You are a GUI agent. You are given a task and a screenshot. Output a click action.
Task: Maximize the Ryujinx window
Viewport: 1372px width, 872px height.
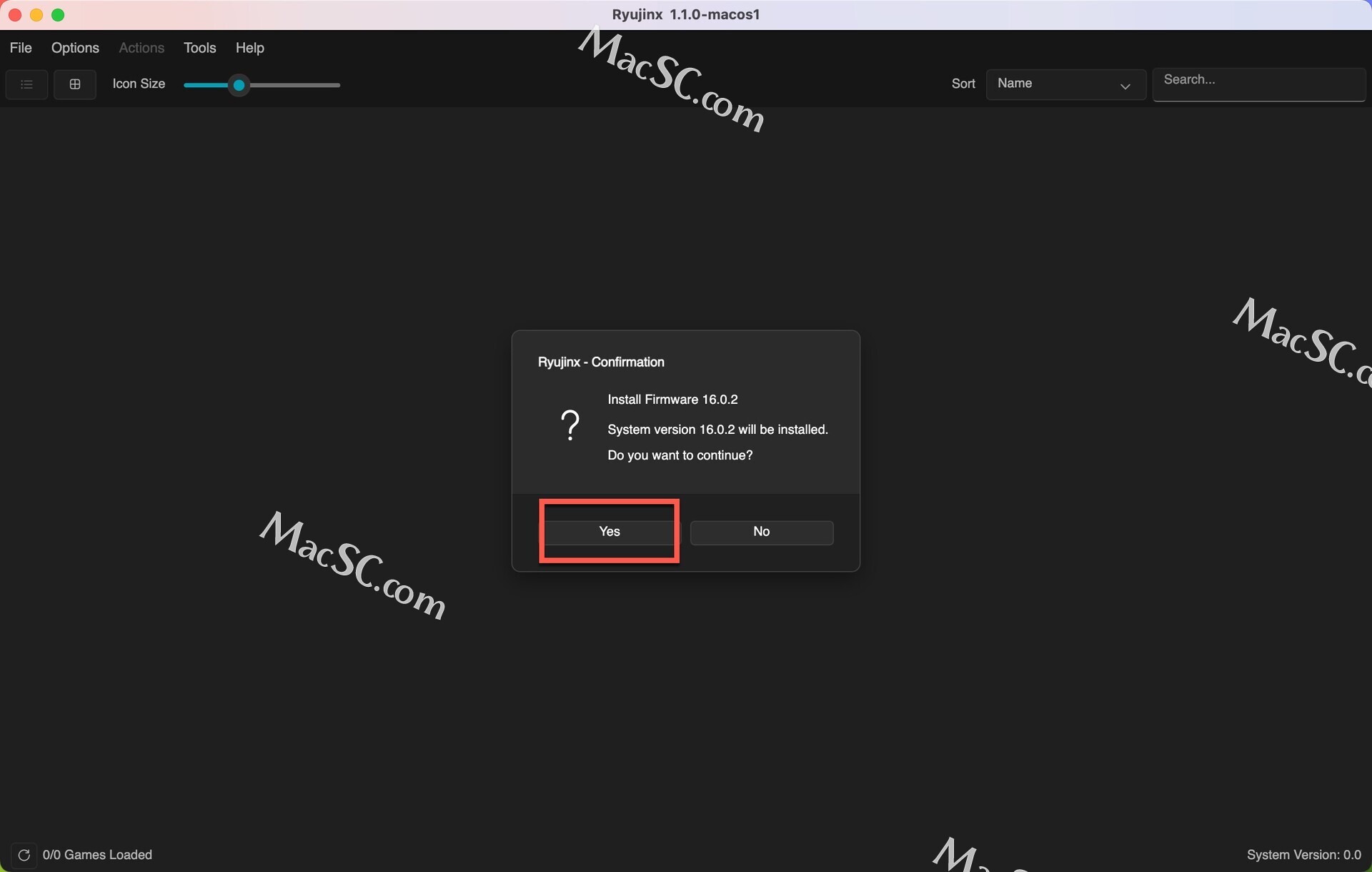tap(59, 15)
